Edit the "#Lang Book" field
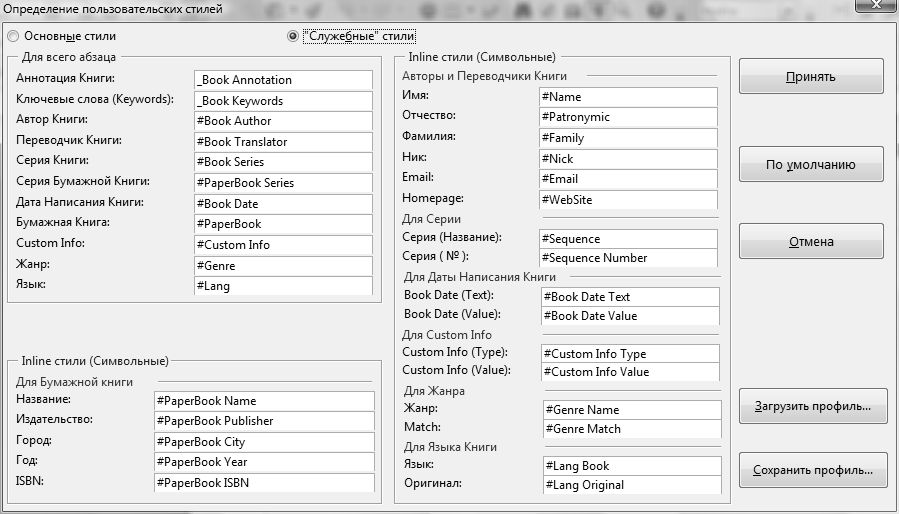 click(x=632, y=466)
